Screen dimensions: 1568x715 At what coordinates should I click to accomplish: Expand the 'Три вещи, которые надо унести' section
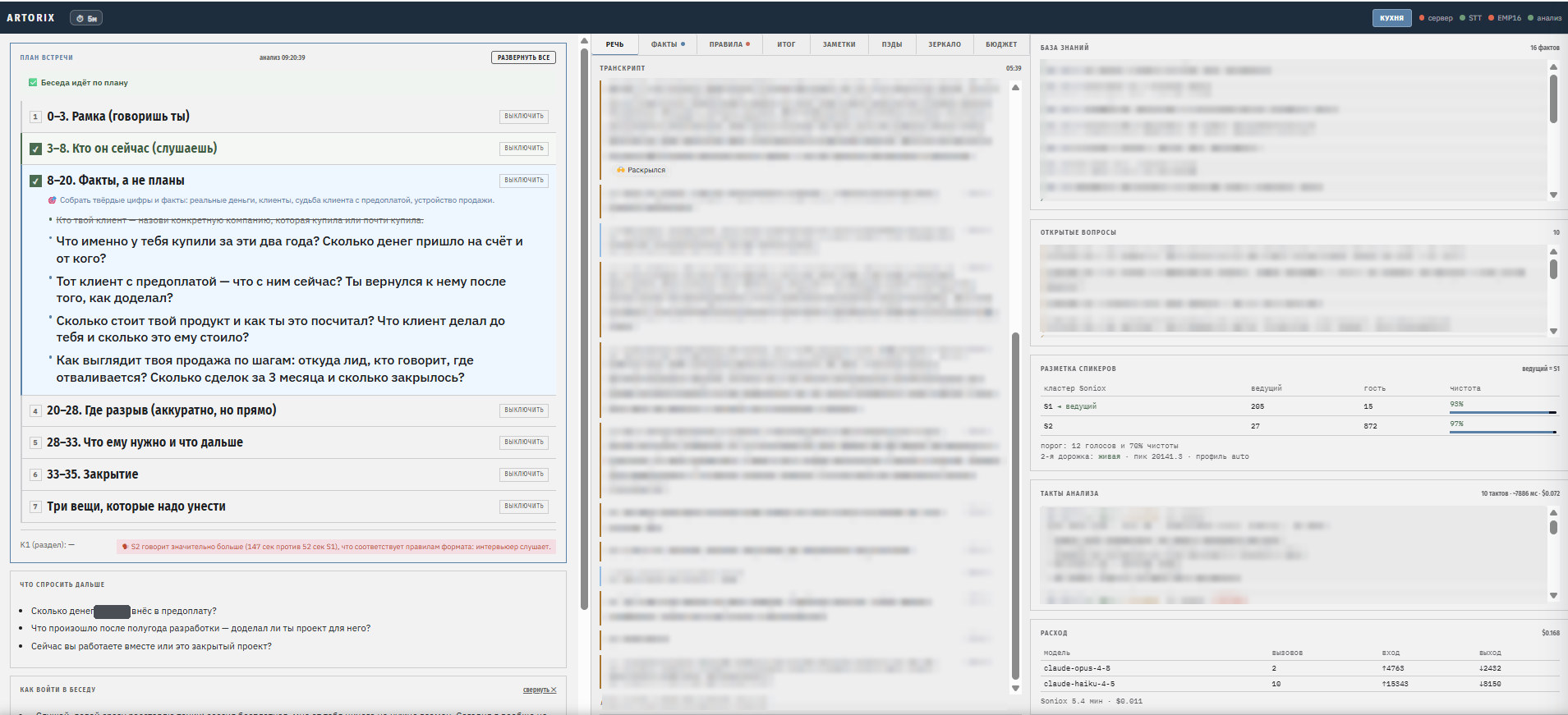click(x=136, y=506)
